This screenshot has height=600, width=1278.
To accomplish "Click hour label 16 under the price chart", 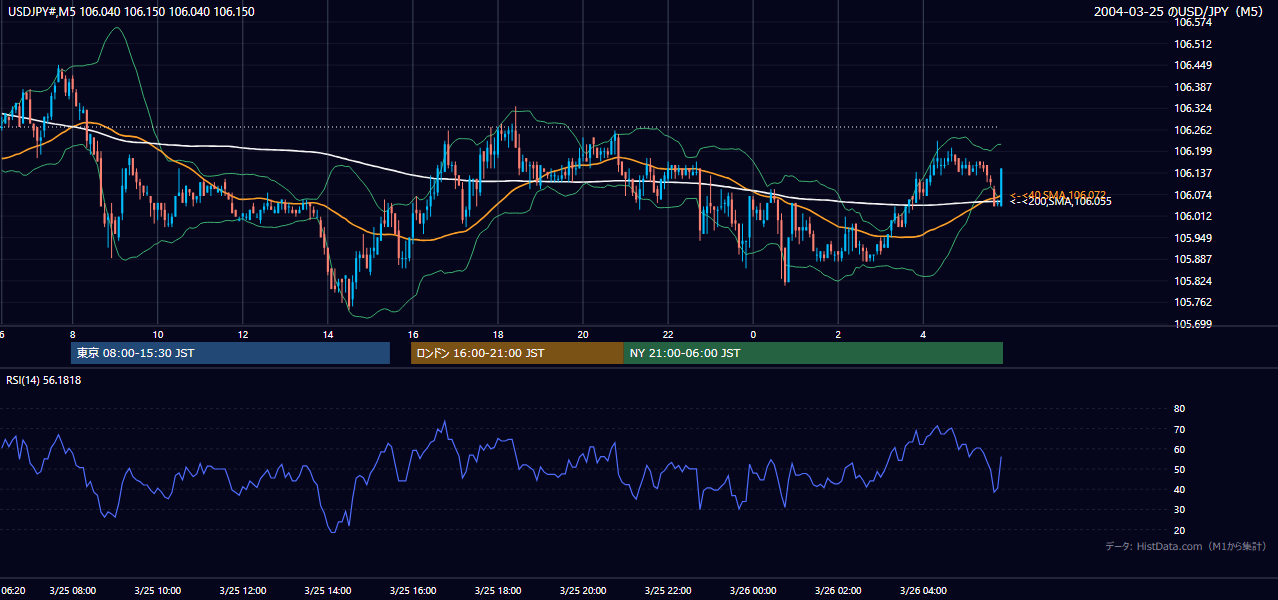I will (412, 334).
